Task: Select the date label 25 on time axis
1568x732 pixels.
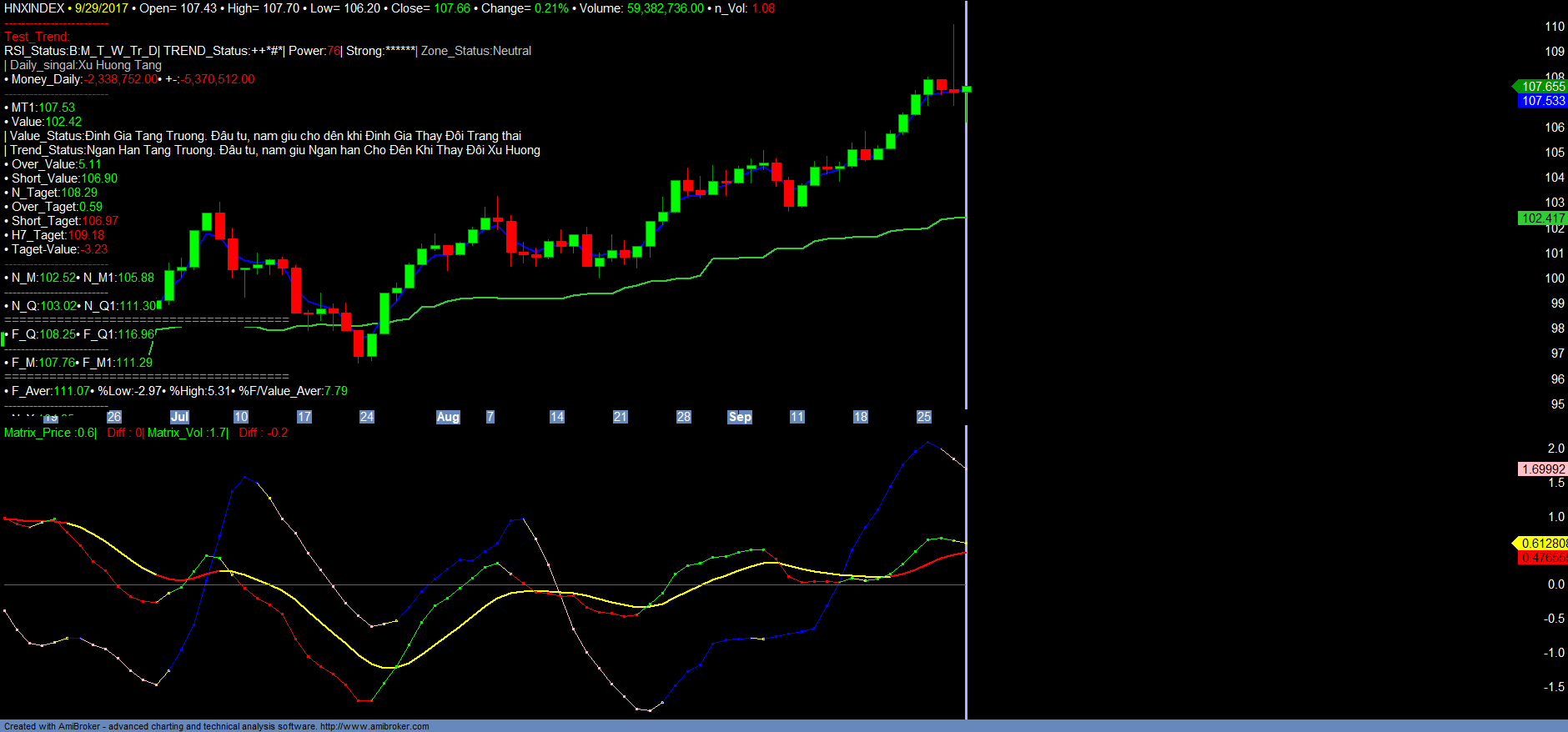Action: (x=924, y=417)
